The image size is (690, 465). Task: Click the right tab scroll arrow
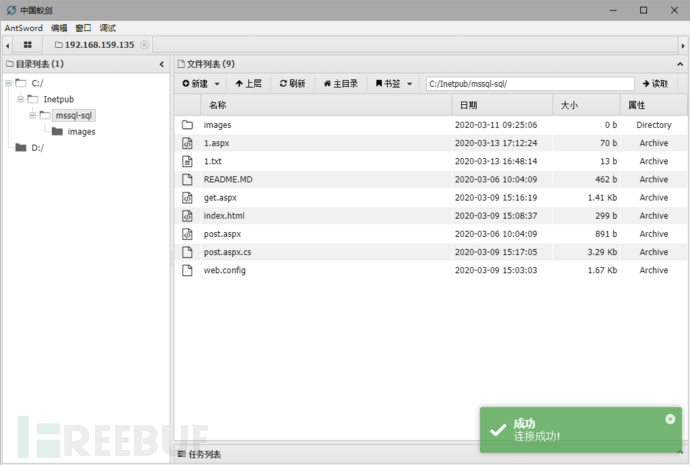coord(683,45)
